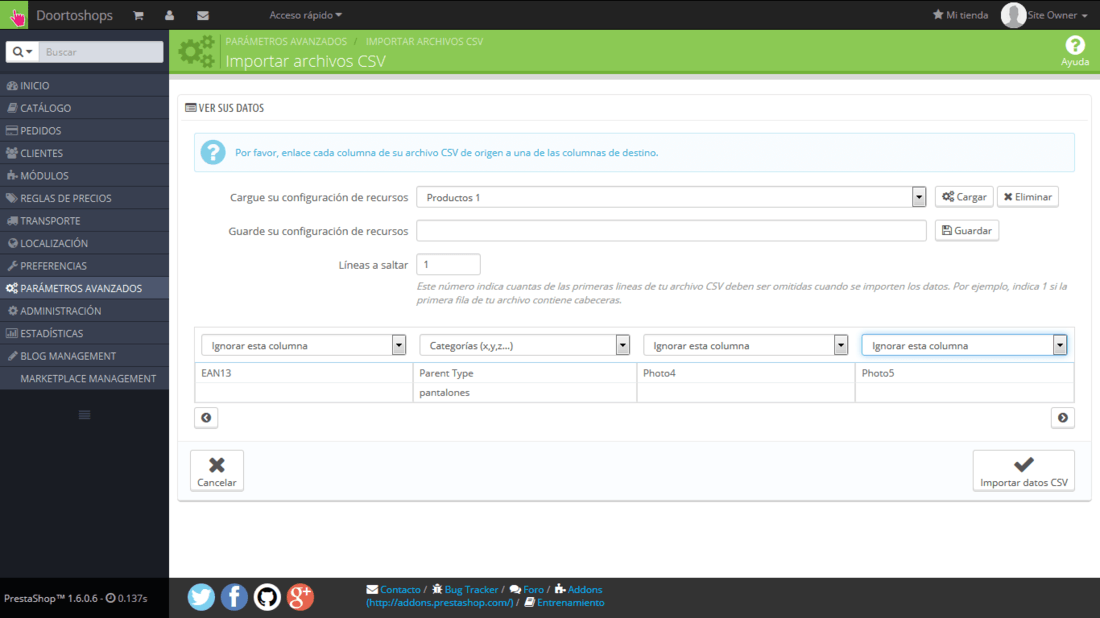Click the pantalones table cell

coord(525,393)
